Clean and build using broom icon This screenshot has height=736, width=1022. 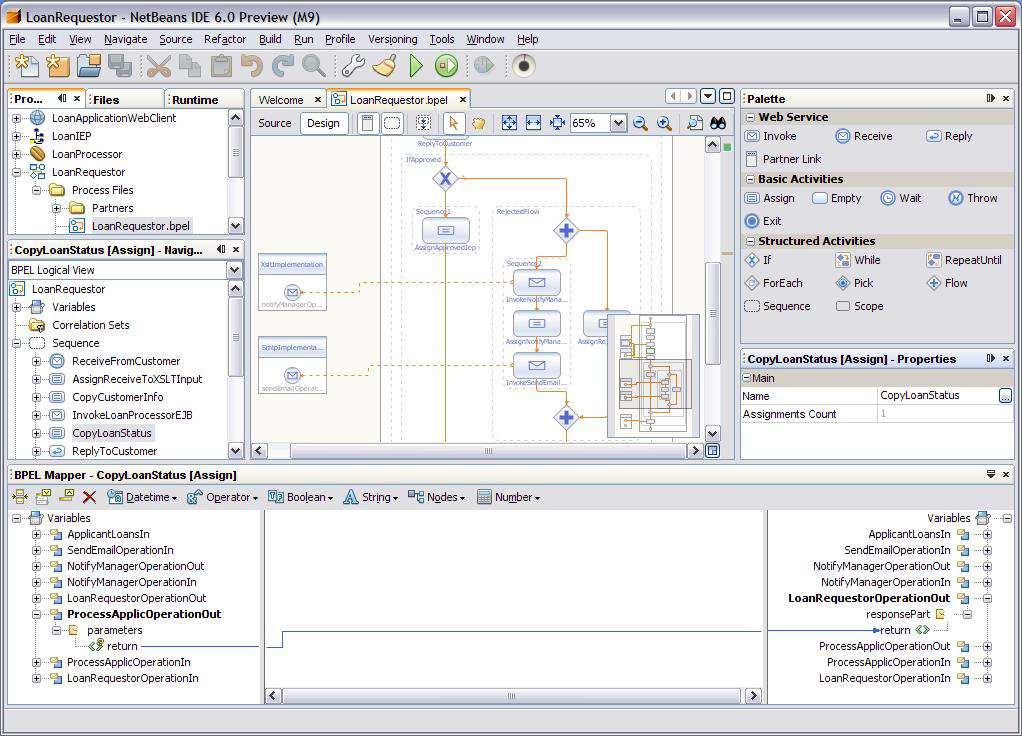[385, 66]
